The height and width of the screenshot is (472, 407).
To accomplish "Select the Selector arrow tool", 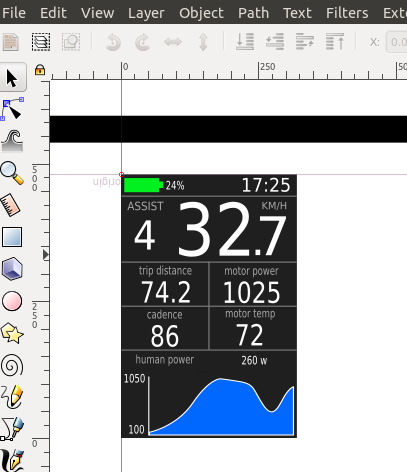I will [12, 77].
